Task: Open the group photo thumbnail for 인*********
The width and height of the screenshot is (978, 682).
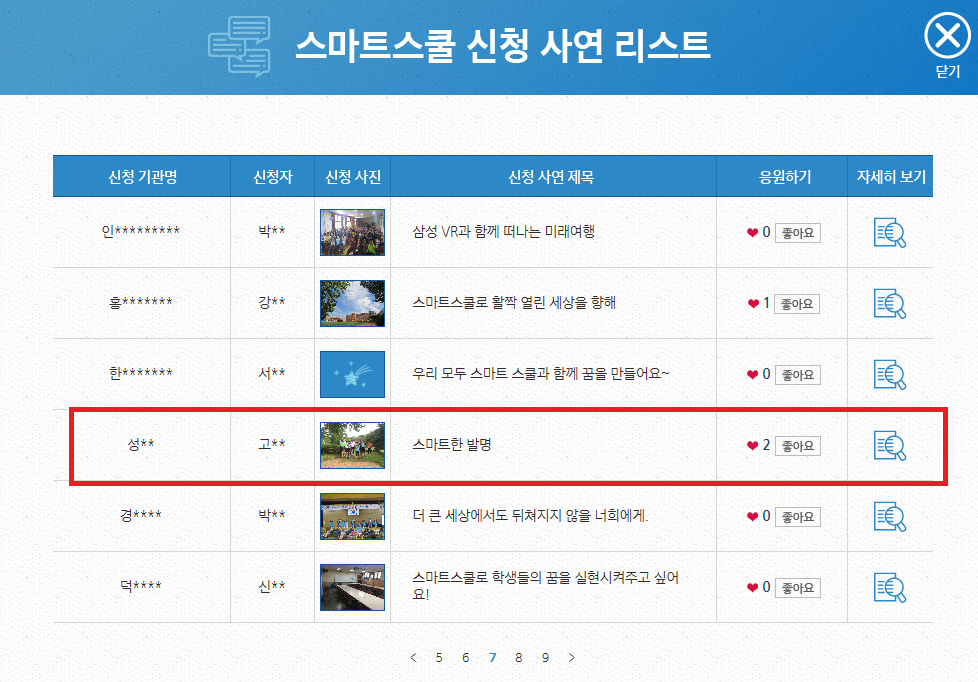Action: (352, 233)
